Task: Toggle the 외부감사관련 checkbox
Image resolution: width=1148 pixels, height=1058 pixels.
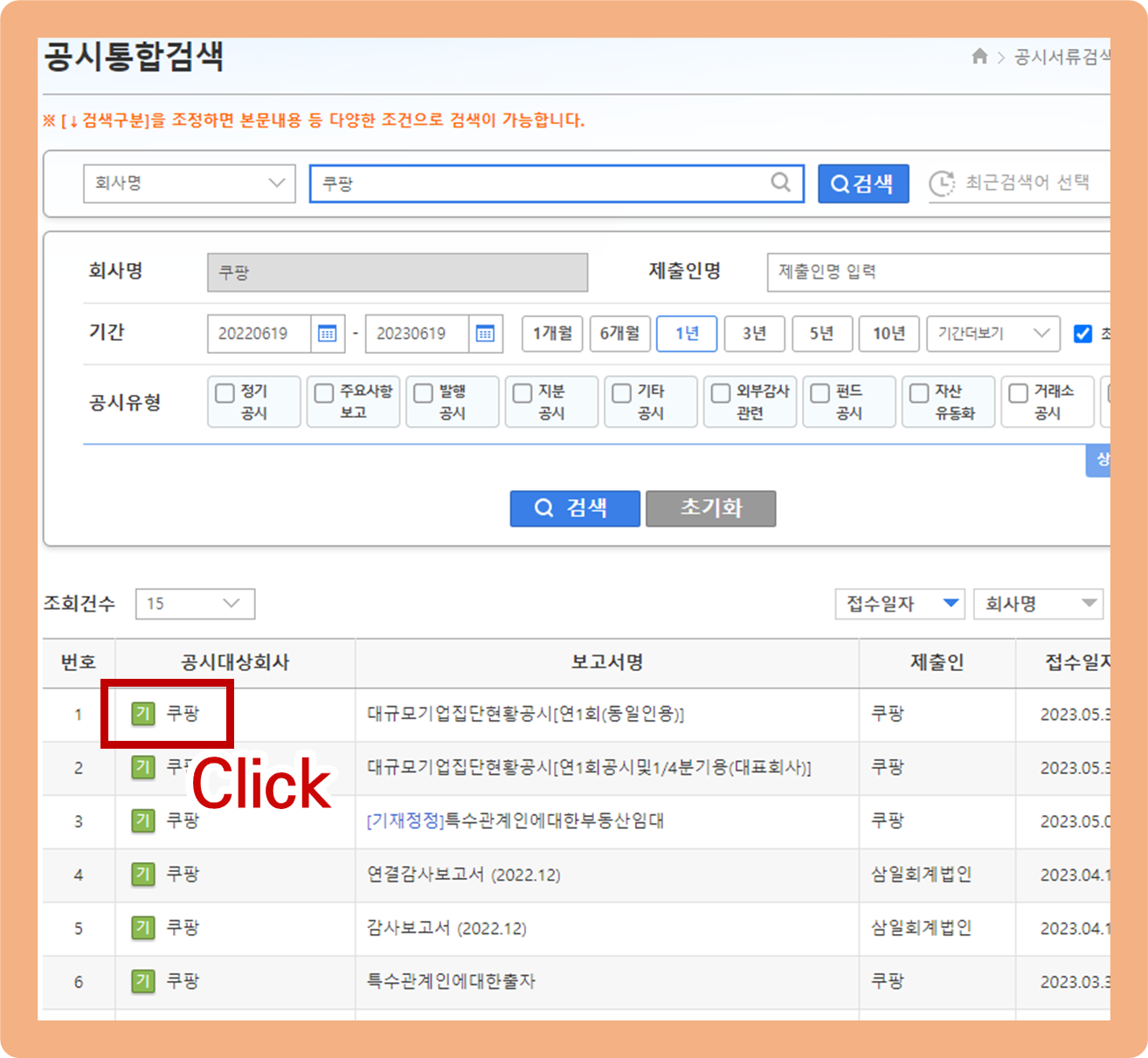Action: click(x=721, y=393)
